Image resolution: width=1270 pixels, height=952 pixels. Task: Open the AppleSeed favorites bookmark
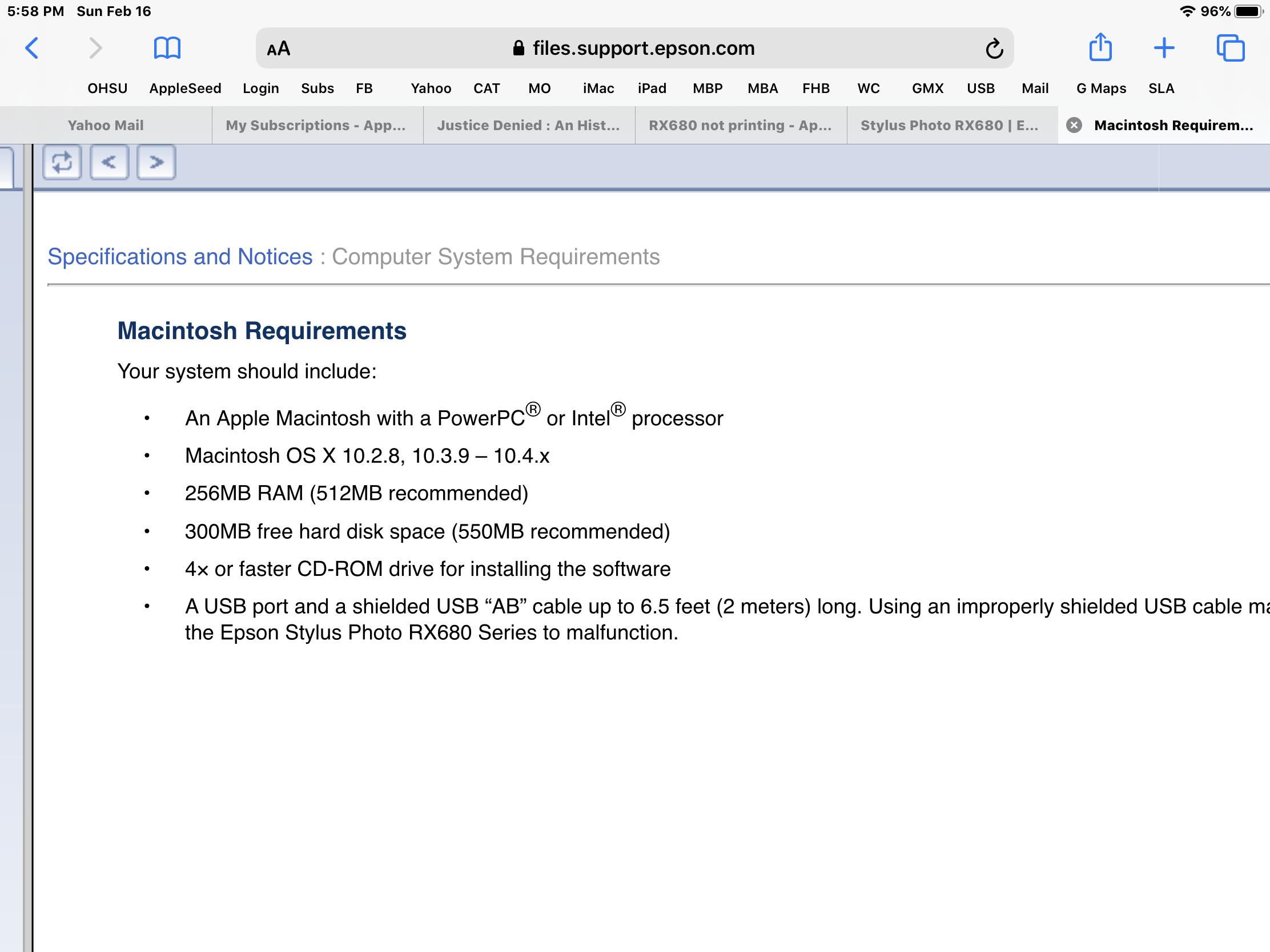point(185,88)
